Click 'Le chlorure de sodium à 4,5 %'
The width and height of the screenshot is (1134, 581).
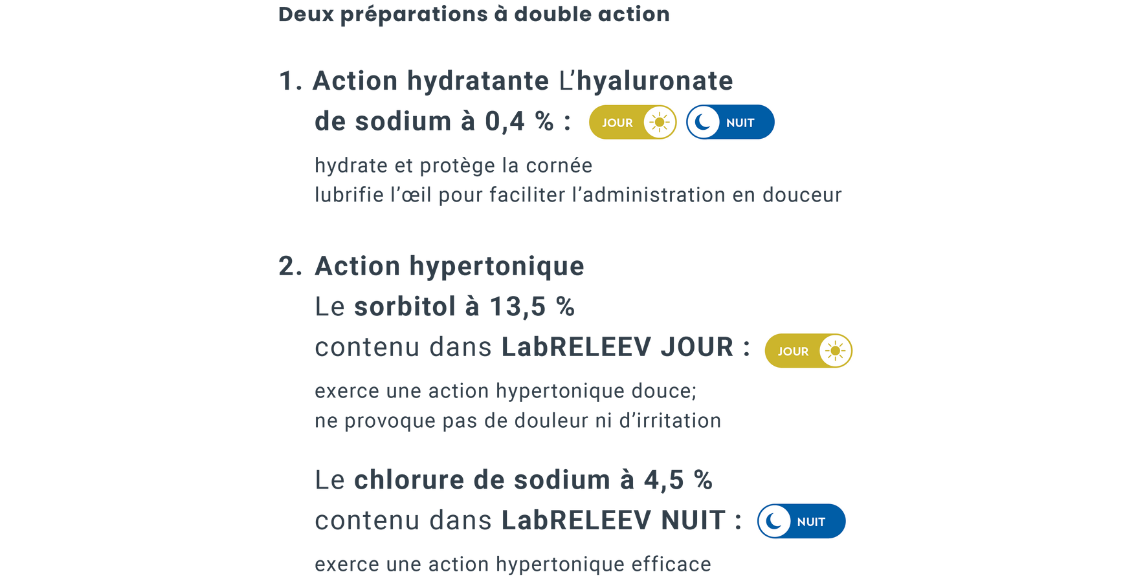tap(513, 480)
